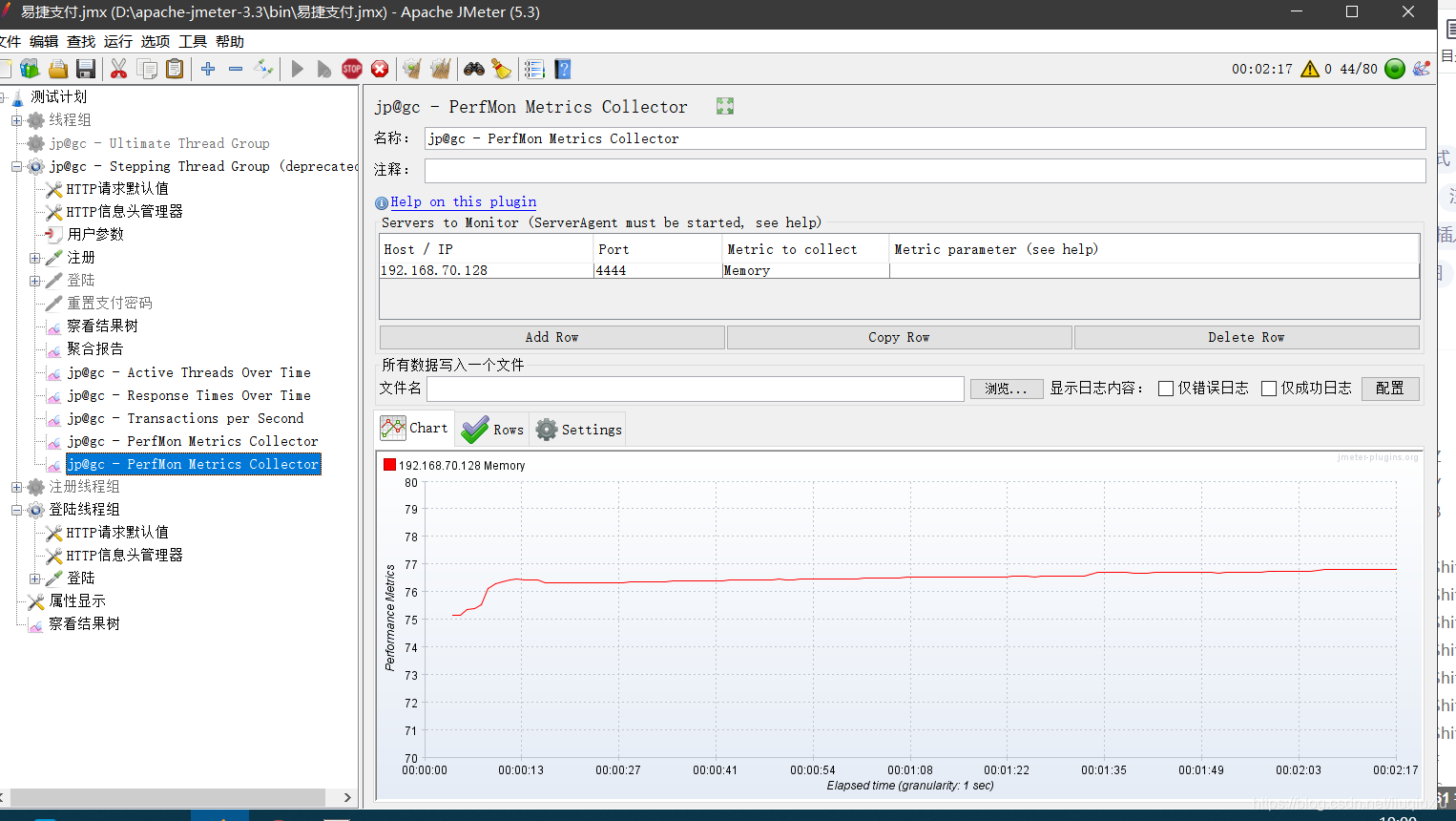Collapse all nodes with the minus icon
The image size is (1456, 821).
coord(236,69)
